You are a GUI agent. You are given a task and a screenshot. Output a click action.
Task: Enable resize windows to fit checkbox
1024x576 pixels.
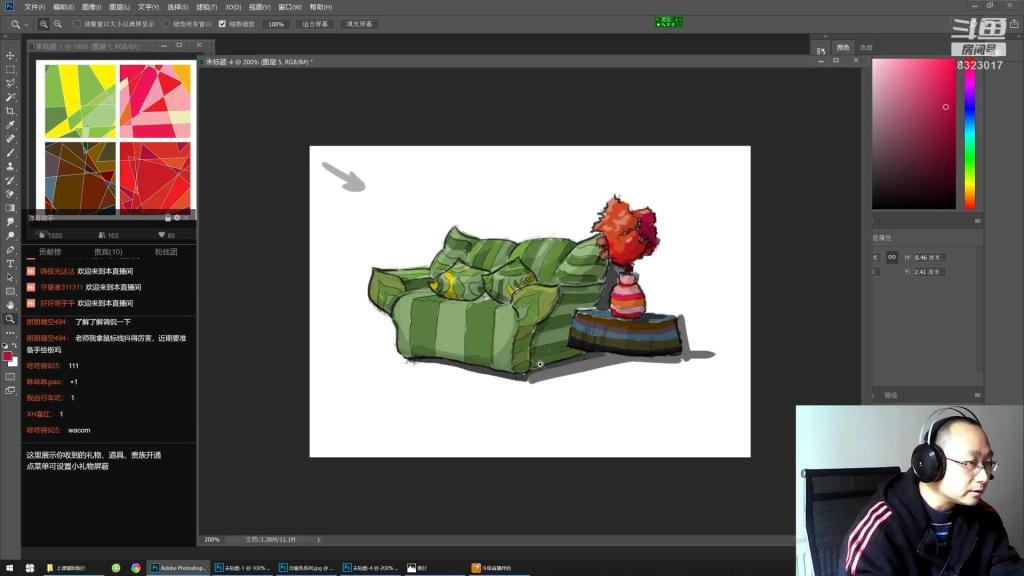pyautogui.click(x=78, y=24)
